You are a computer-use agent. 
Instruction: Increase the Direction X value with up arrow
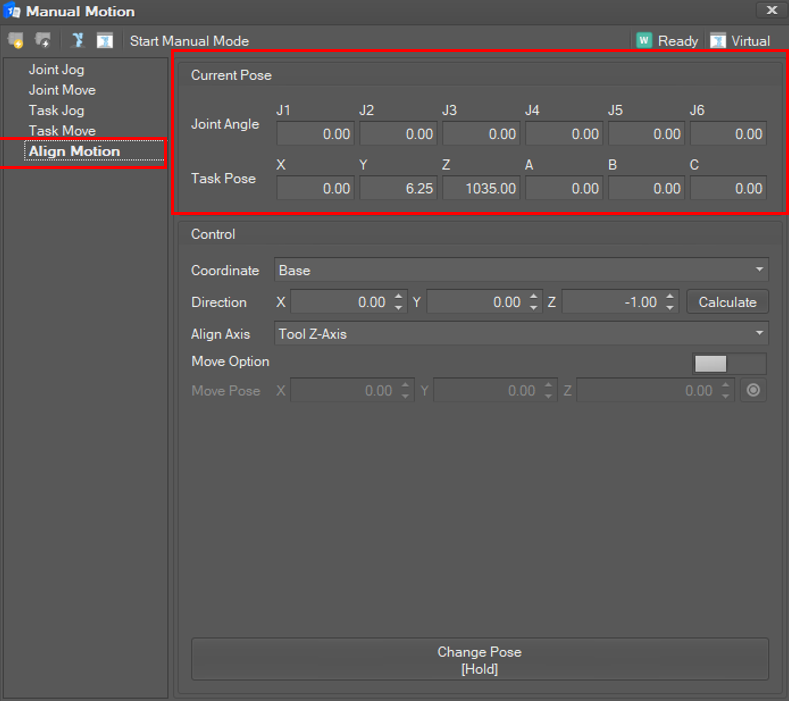[400, 297]
